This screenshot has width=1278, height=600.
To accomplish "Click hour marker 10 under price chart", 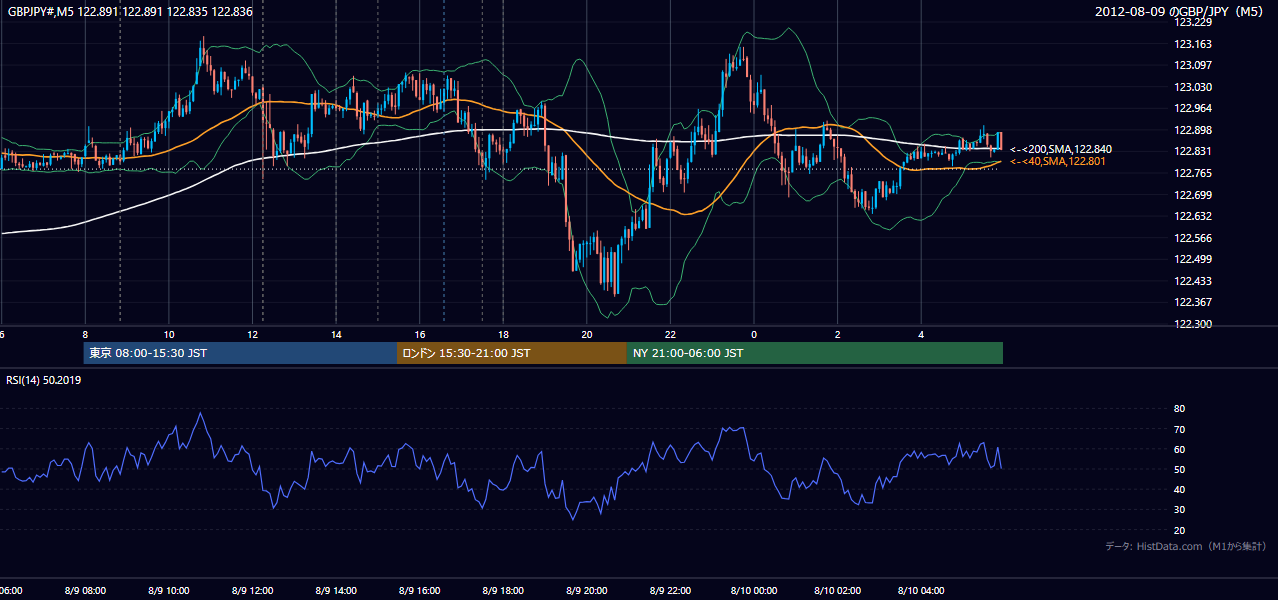I will (x=169, y=334).
